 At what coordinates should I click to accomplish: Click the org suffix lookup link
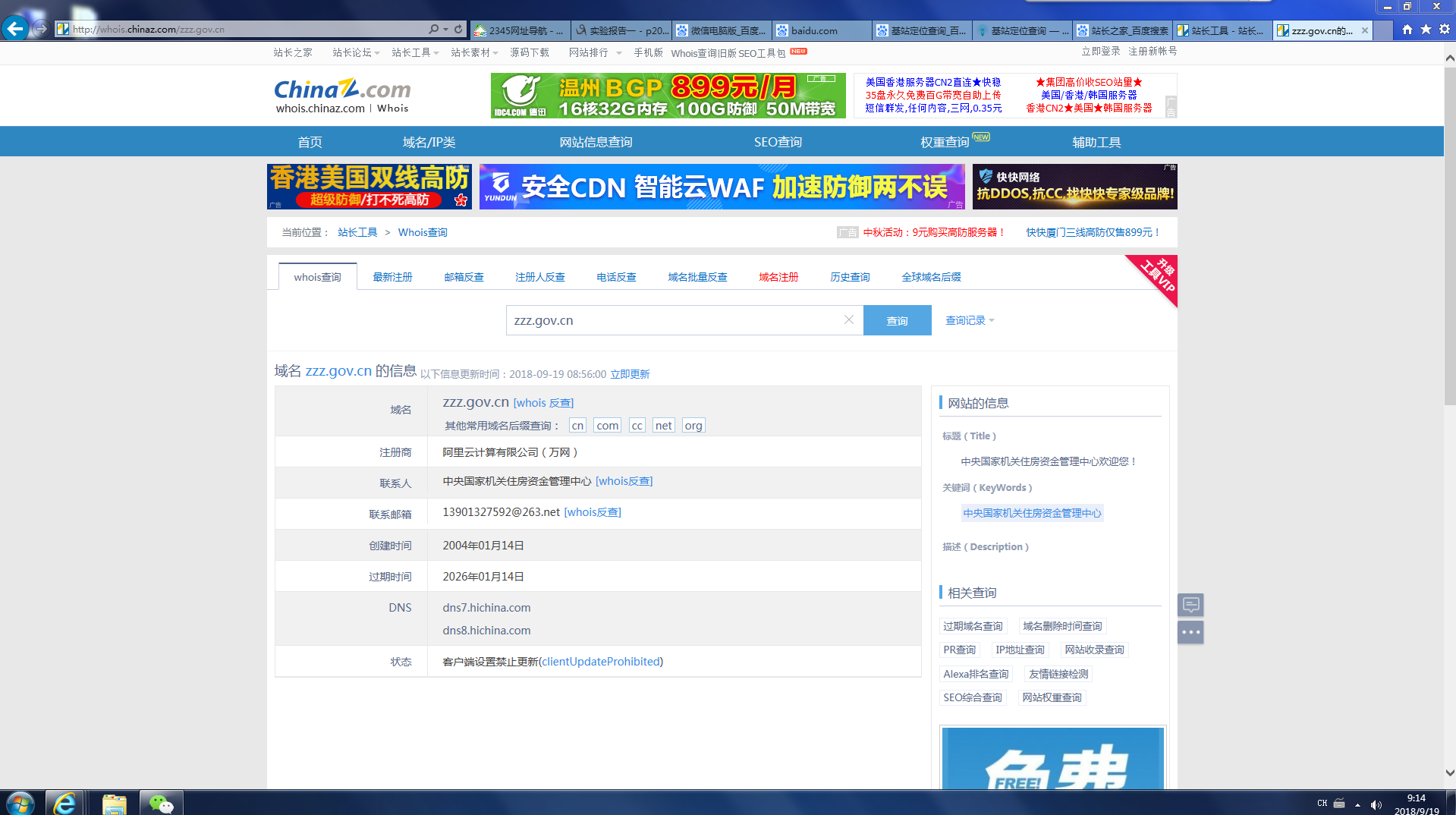tap(693, 426)
